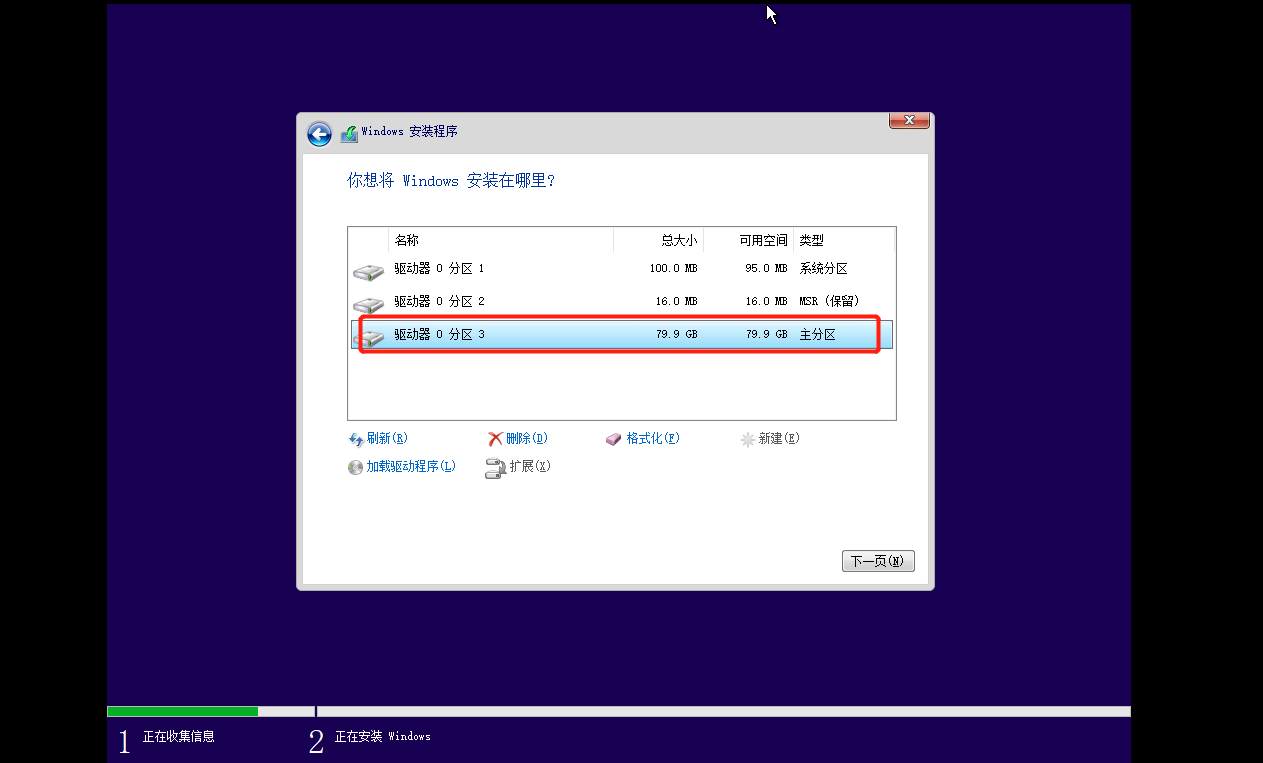Click the 100.0 MB total size cell
Viewport: 1263px width, 763px height.
click(673, 269)
